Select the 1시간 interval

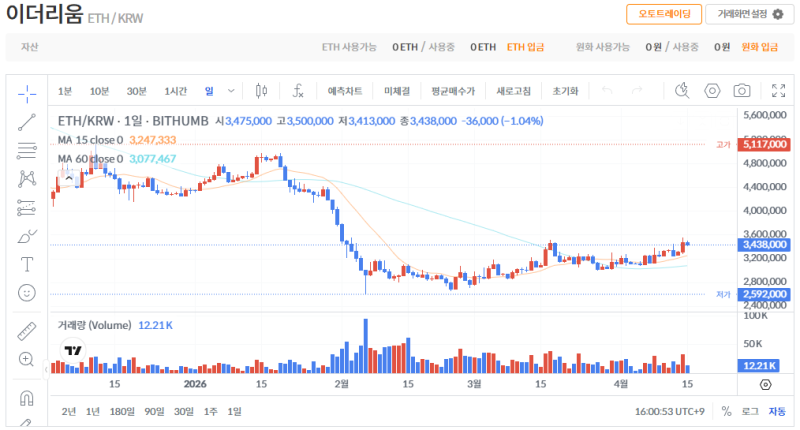[176, 91]
